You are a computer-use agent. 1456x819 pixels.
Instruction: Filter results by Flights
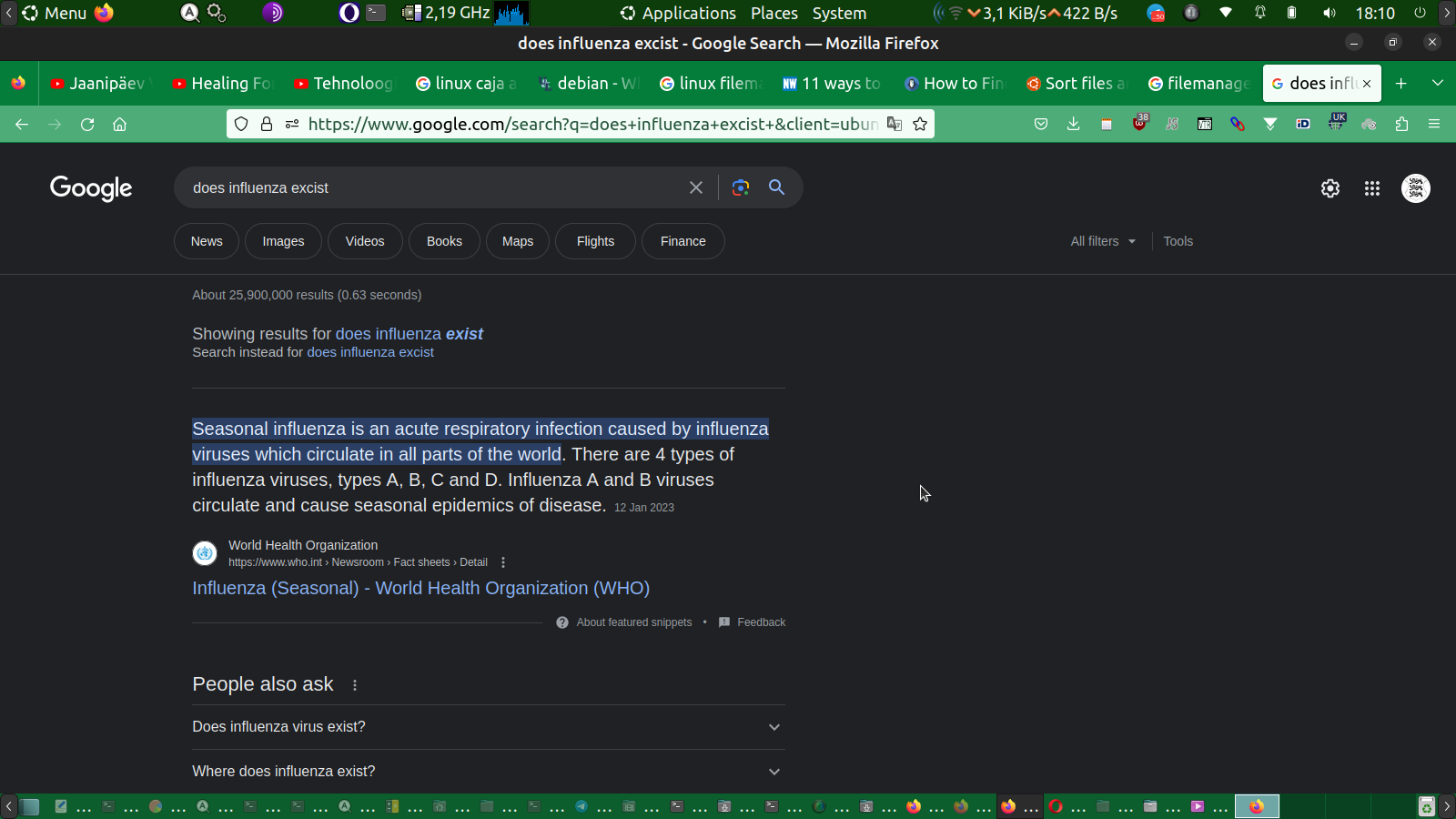(x=595, y=241)
